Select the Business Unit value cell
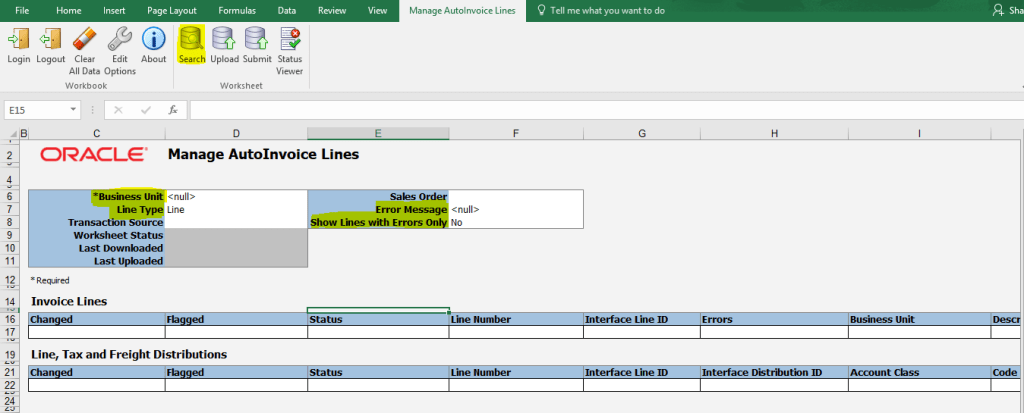 [236, 197]
